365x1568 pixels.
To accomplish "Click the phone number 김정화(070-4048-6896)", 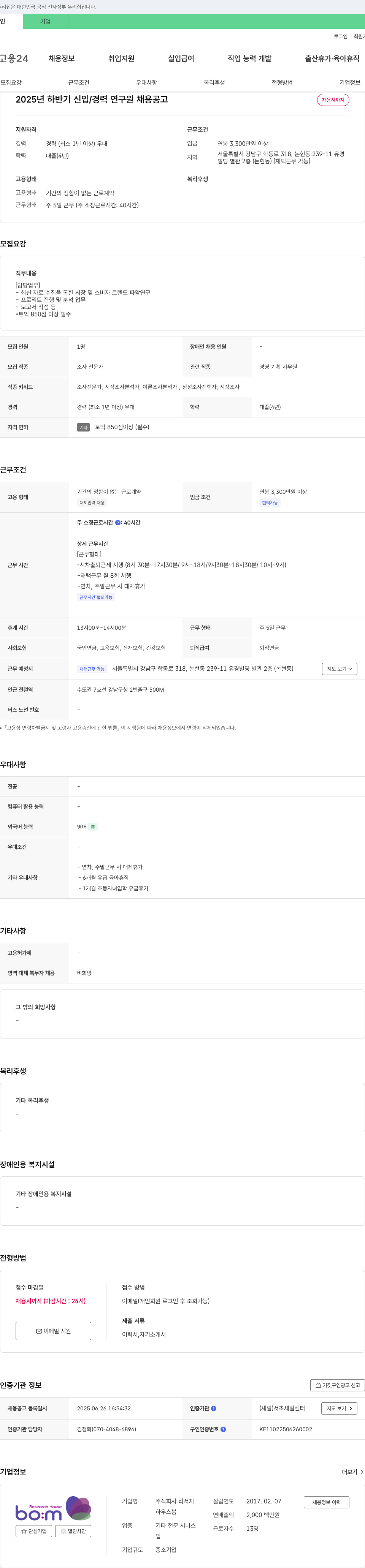I will click(106, 1429).
